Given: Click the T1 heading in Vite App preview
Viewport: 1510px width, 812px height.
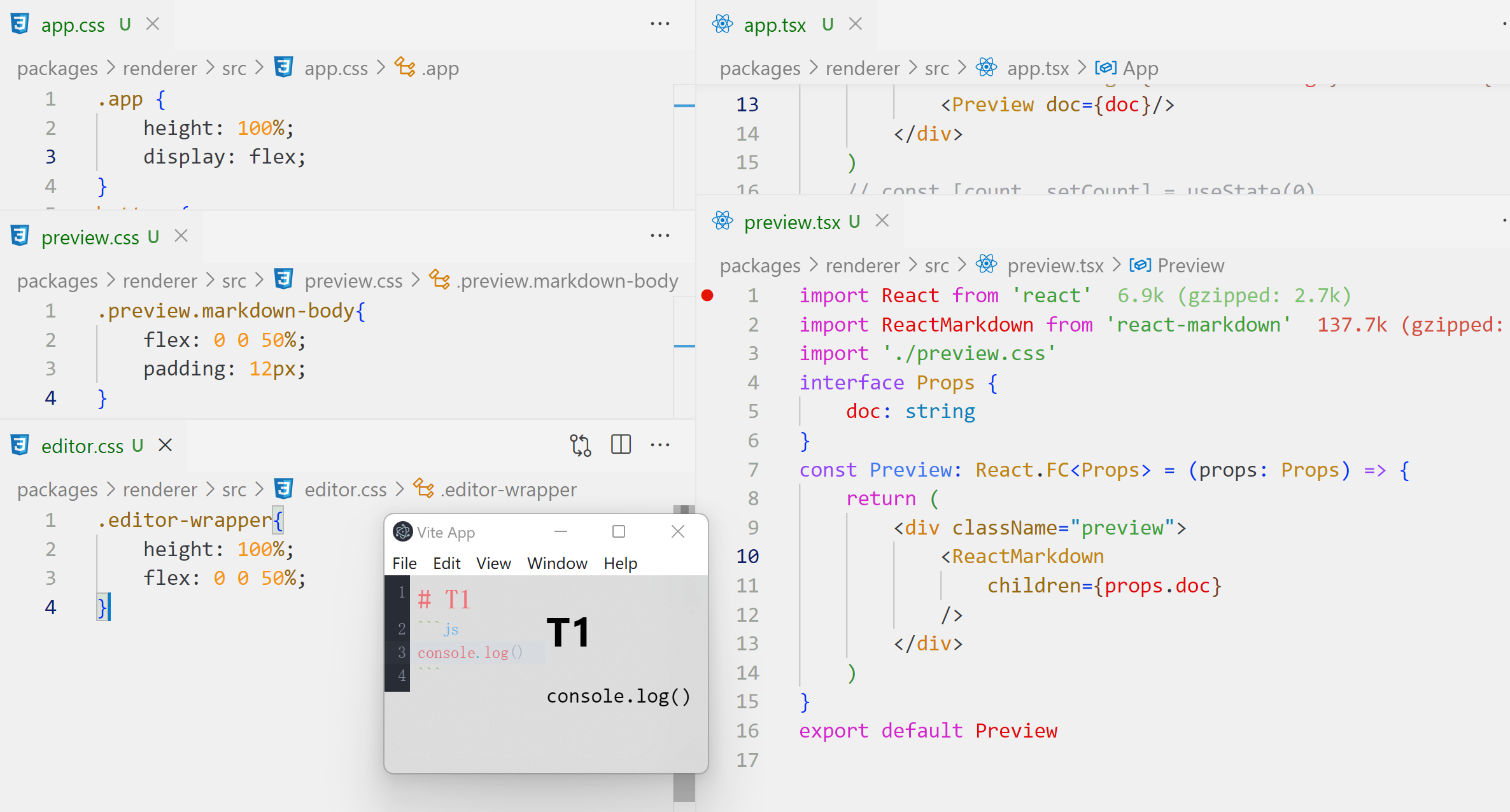Looking at the screenshot, I should point(568,633).
